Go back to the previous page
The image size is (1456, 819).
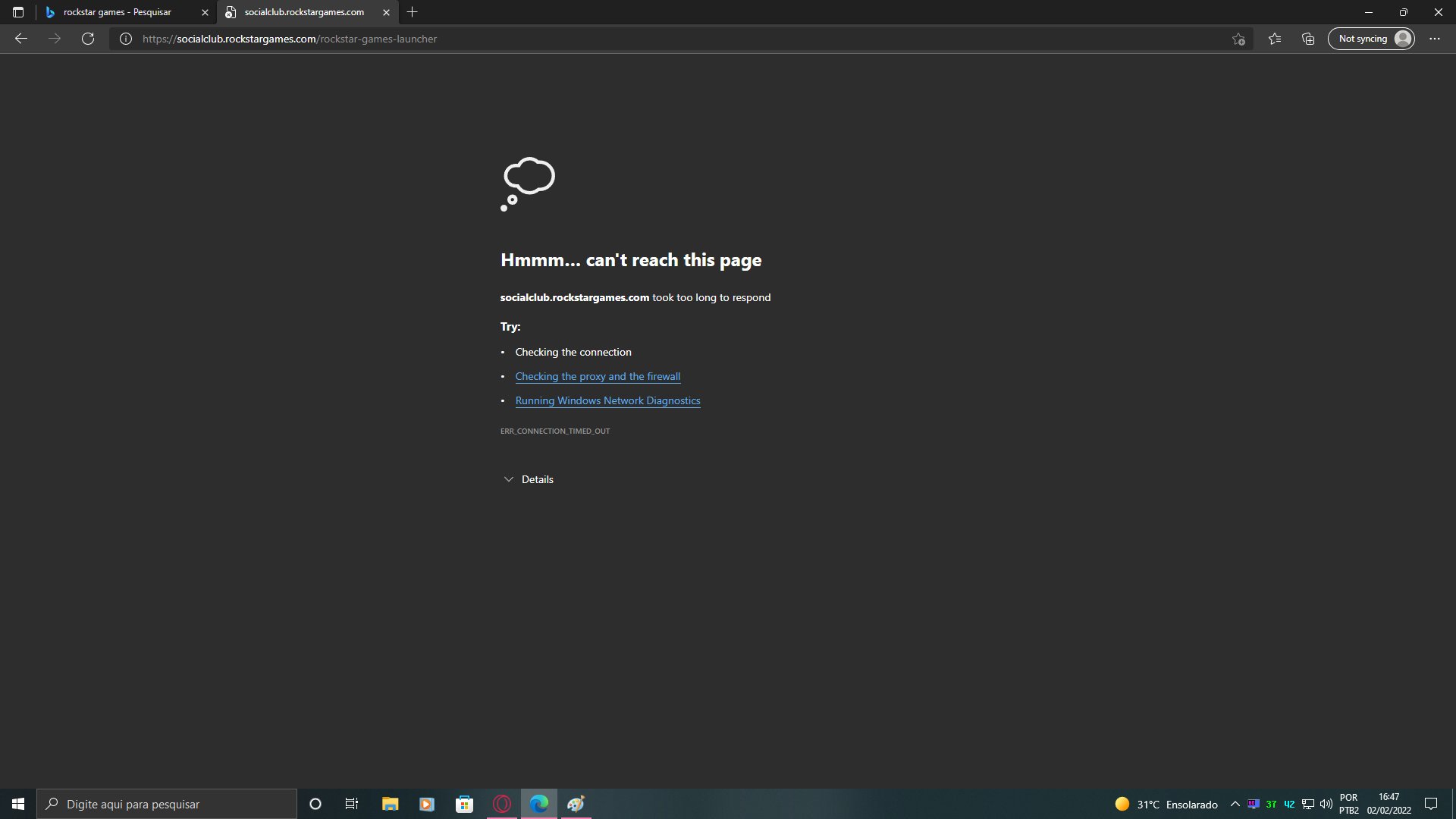(21, 39)
